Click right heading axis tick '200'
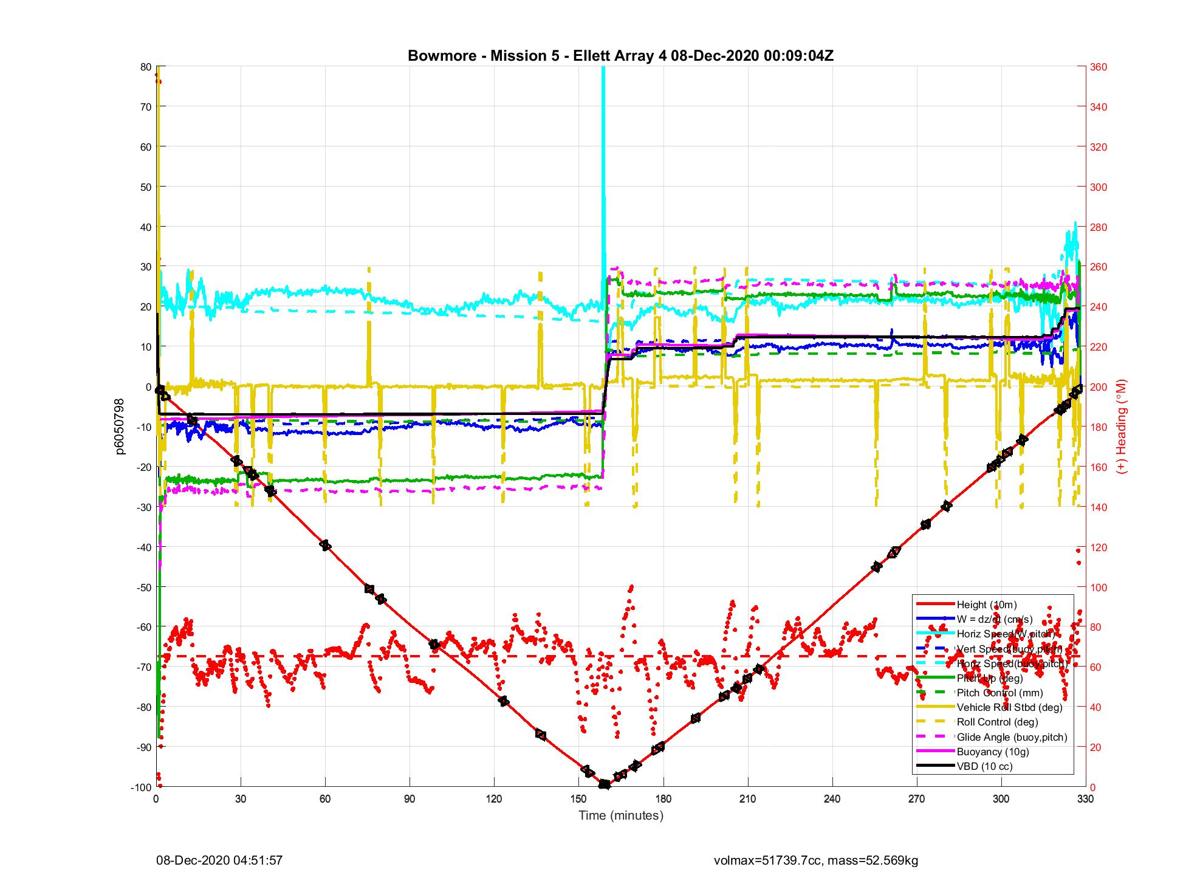The width and height of the screenshot is (1200, 885). (1098, 387)
